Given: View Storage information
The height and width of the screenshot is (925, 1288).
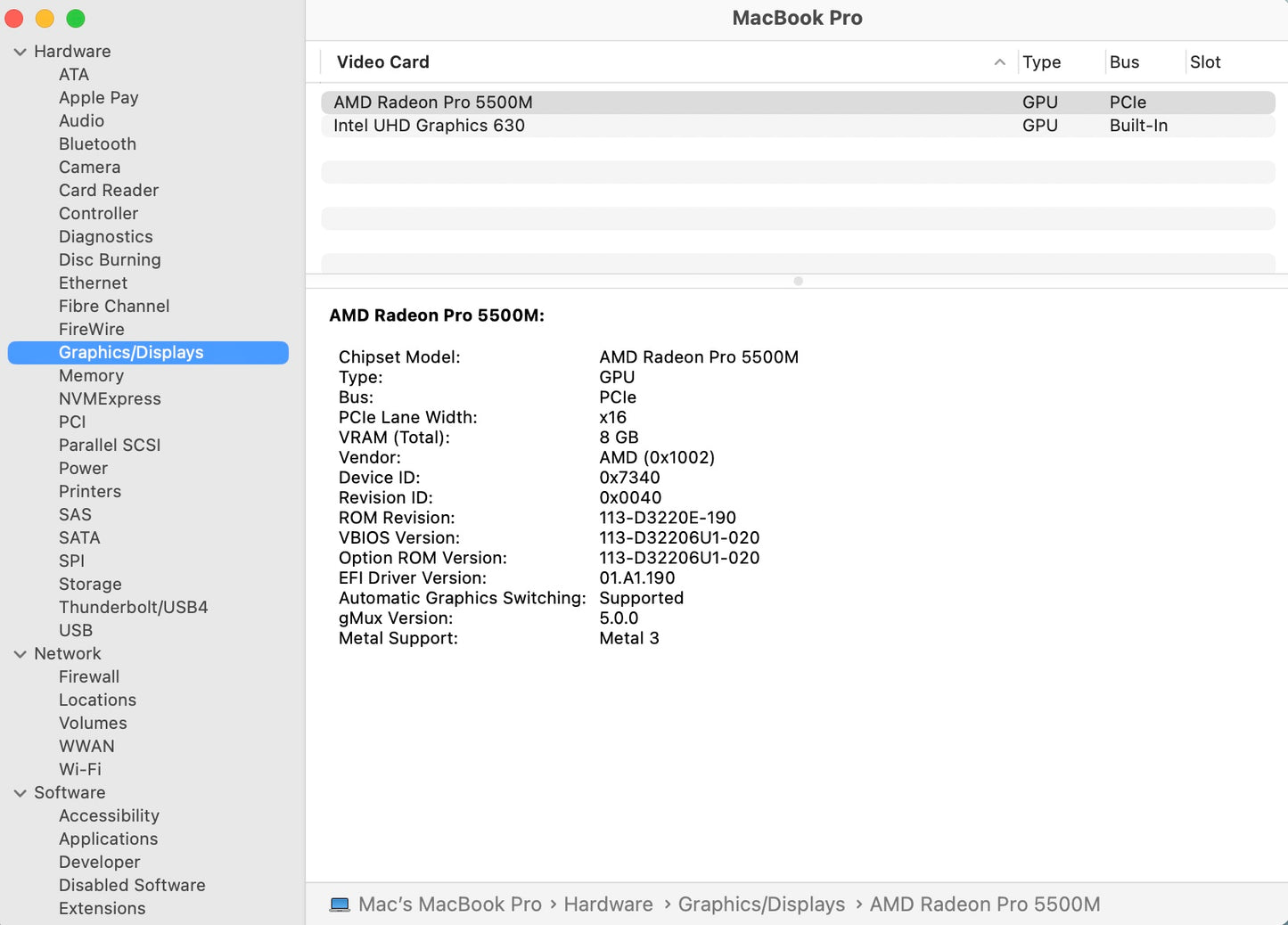Looking at the screenshot, I should [90, 584].
